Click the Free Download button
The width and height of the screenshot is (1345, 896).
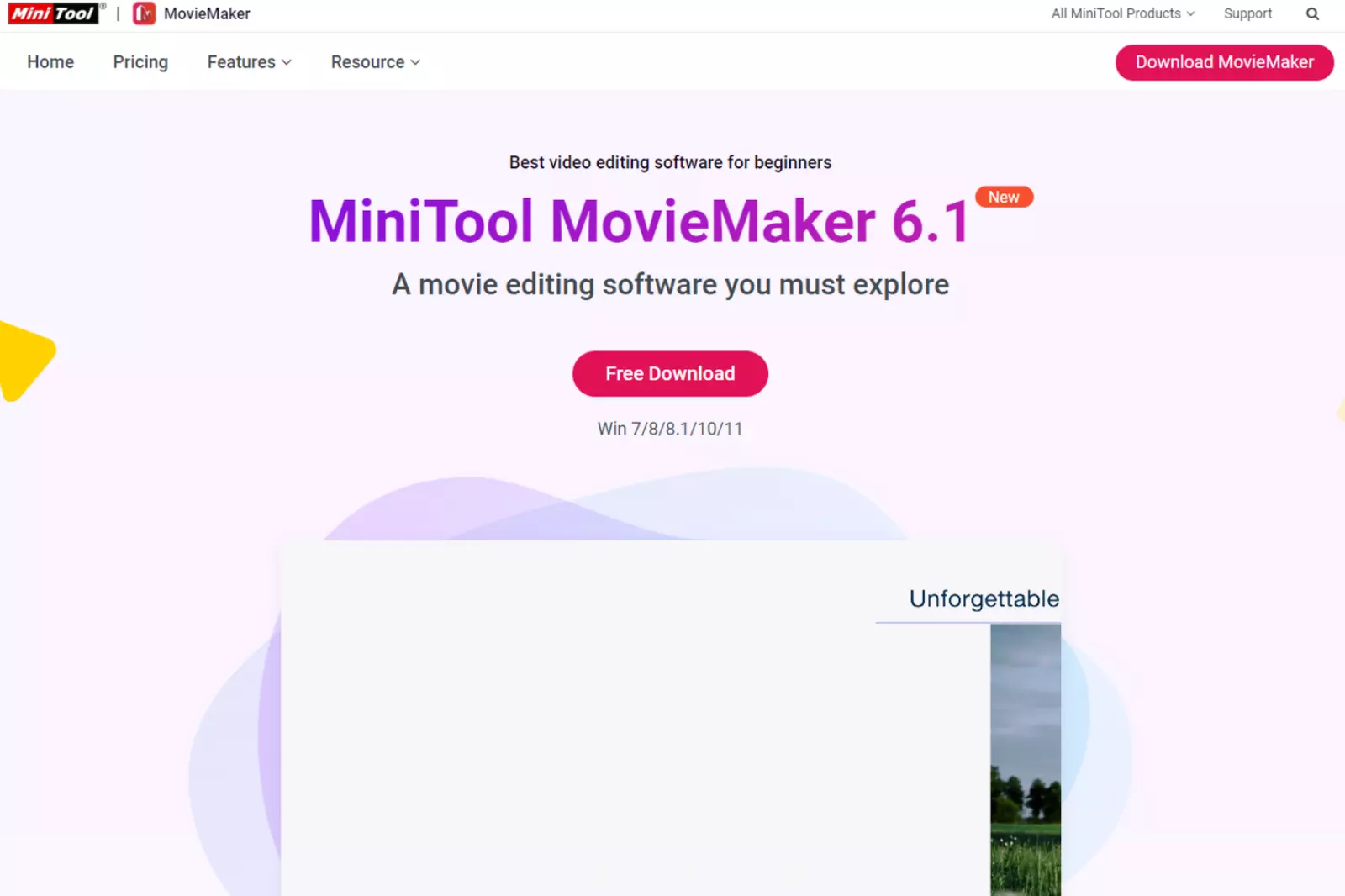click(x=670, y=373)
